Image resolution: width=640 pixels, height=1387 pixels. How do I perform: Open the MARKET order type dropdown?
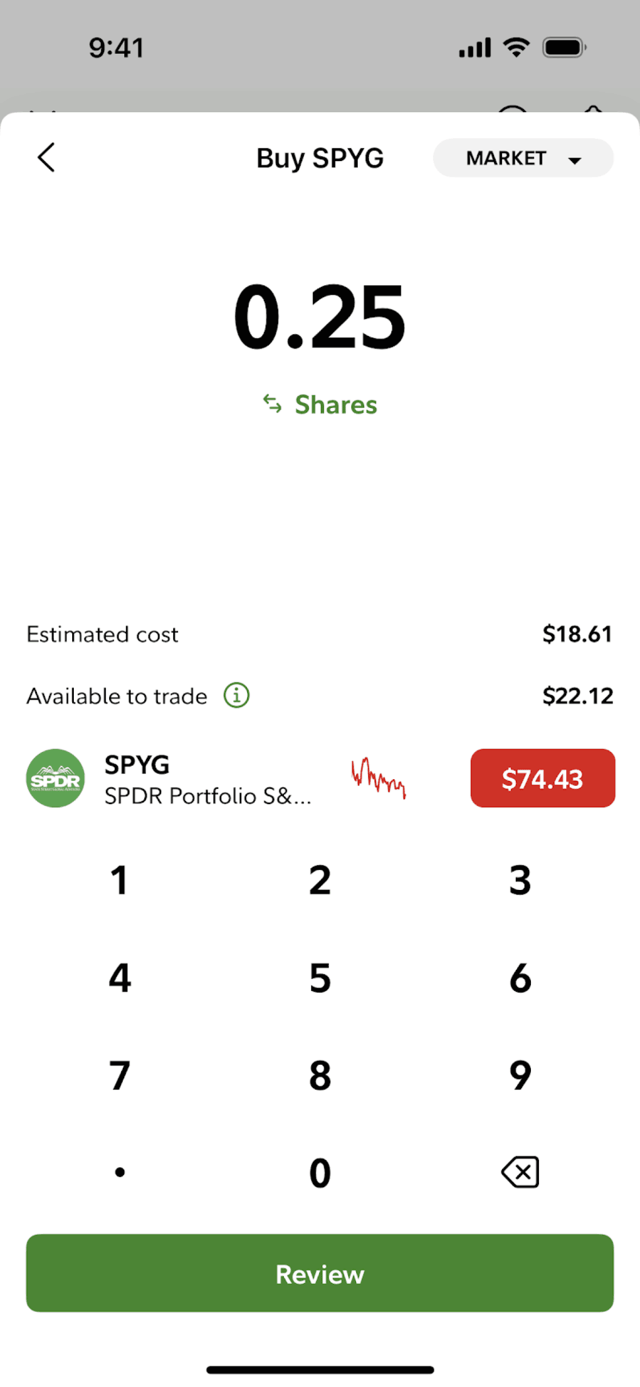(523, 158)
